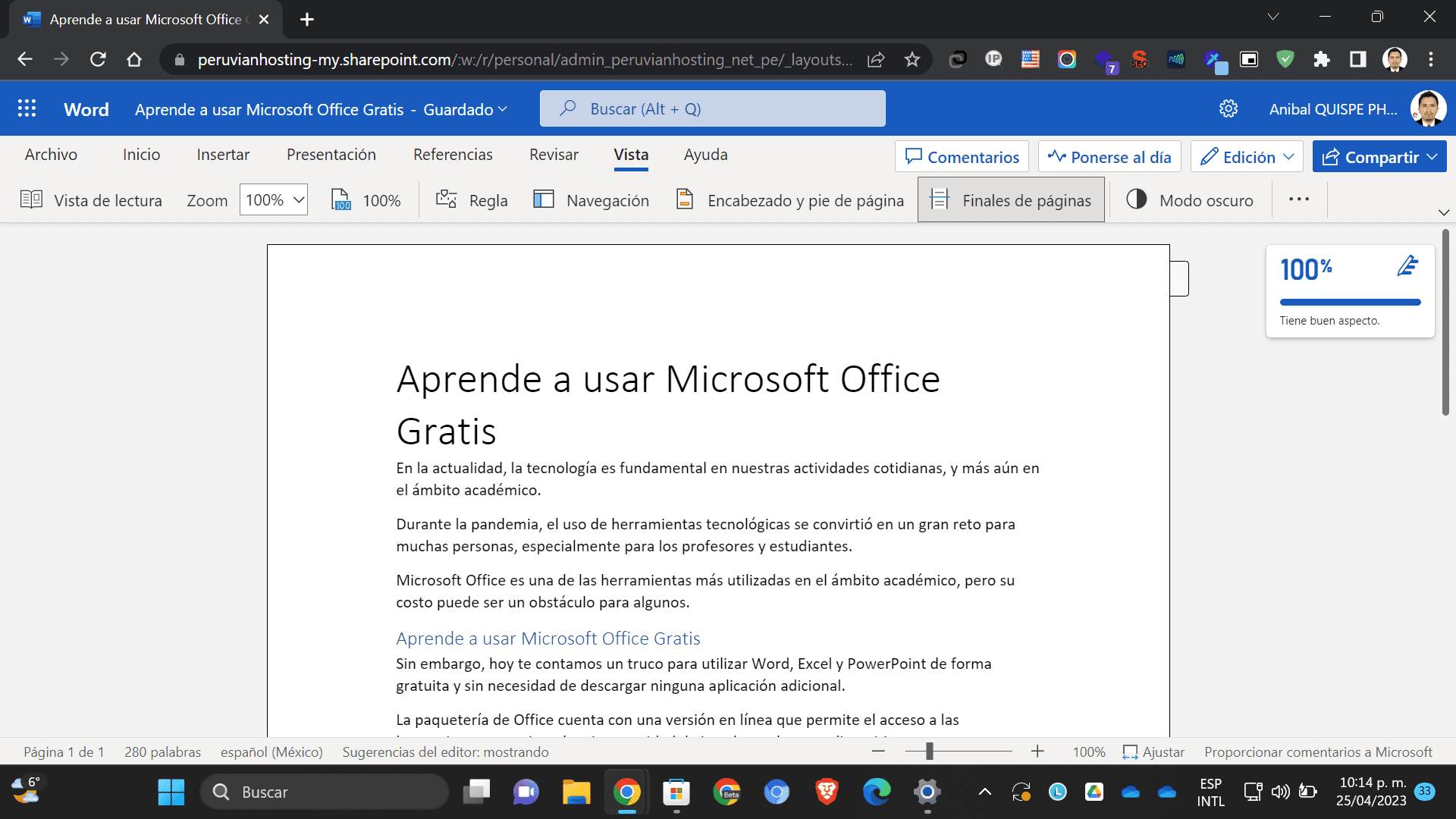
Task: Edit Encabezado y pie de página
Action: [789, 199]
